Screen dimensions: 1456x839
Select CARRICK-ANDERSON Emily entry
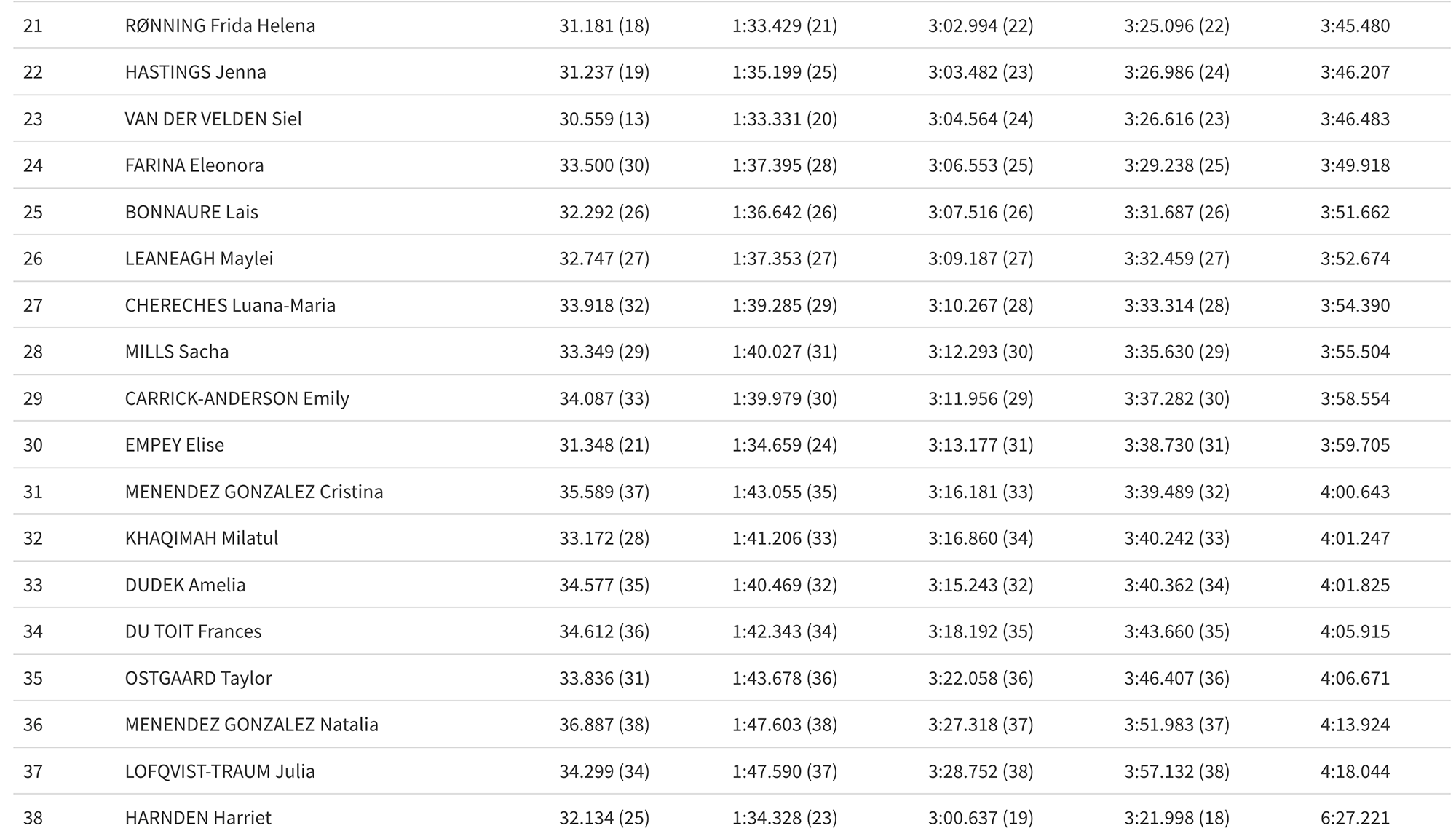[237, 398]
